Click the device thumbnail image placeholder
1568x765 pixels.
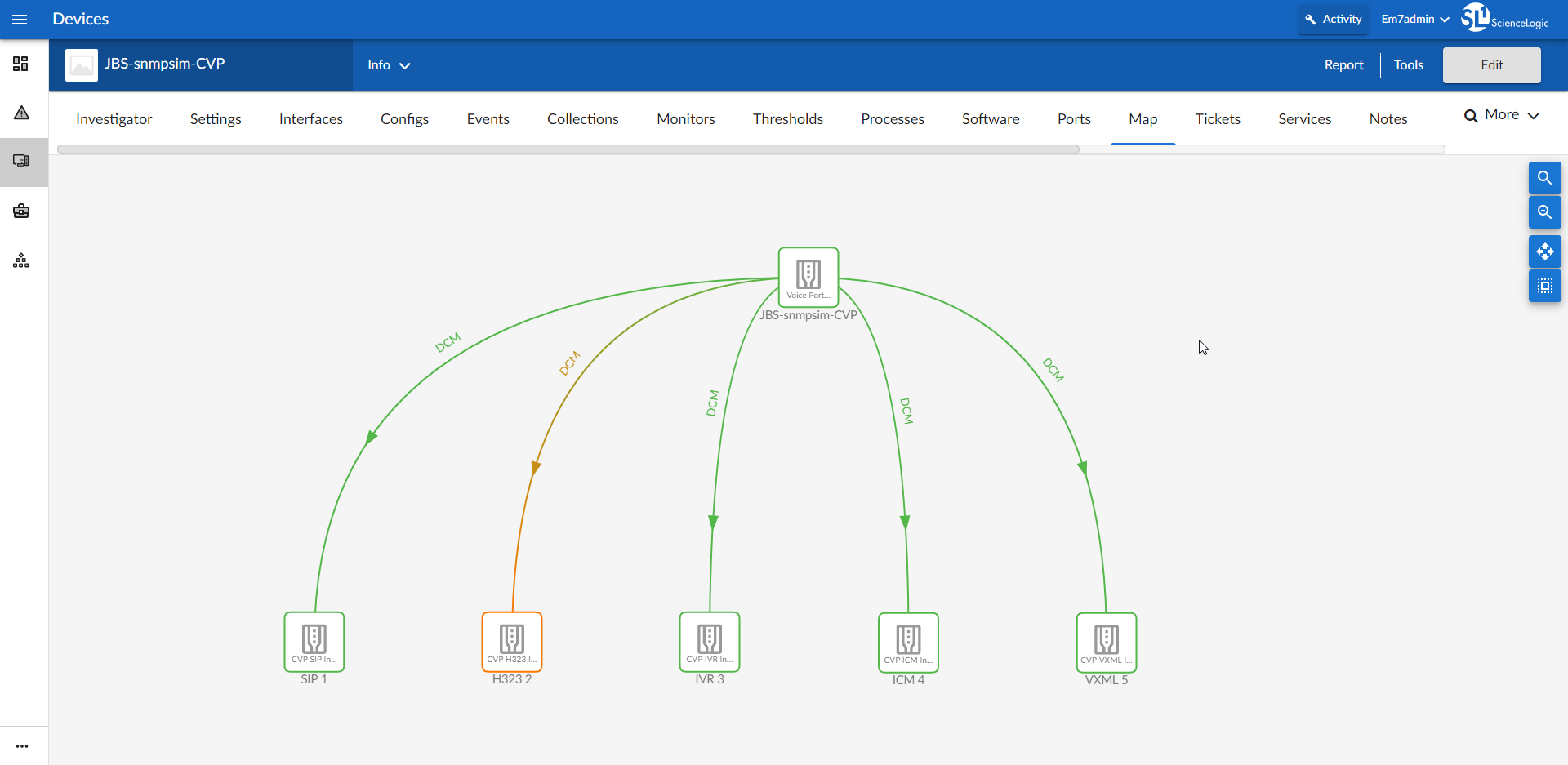82,65
